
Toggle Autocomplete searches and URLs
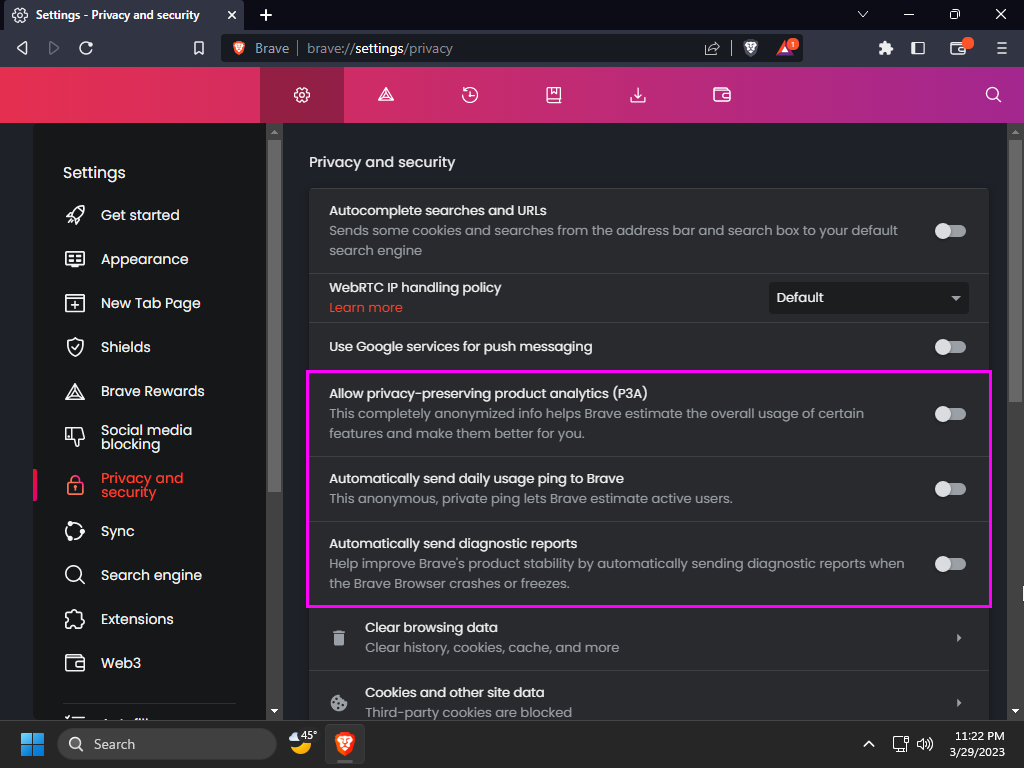pos(950,231)
